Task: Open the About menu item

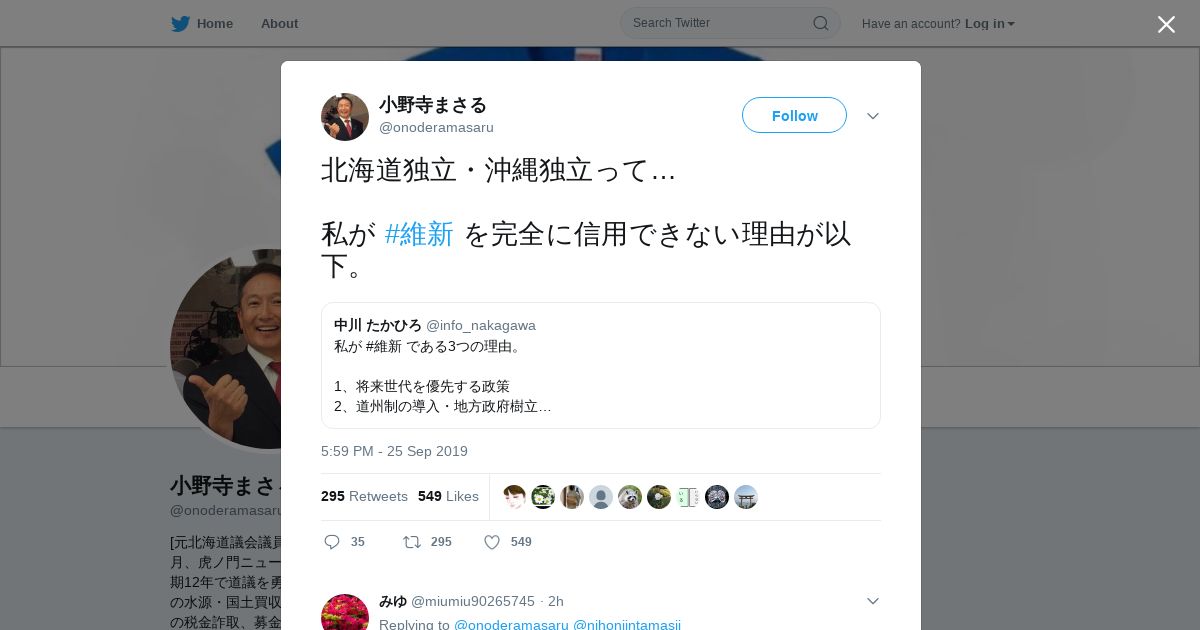Action: (x=279, y=24)
